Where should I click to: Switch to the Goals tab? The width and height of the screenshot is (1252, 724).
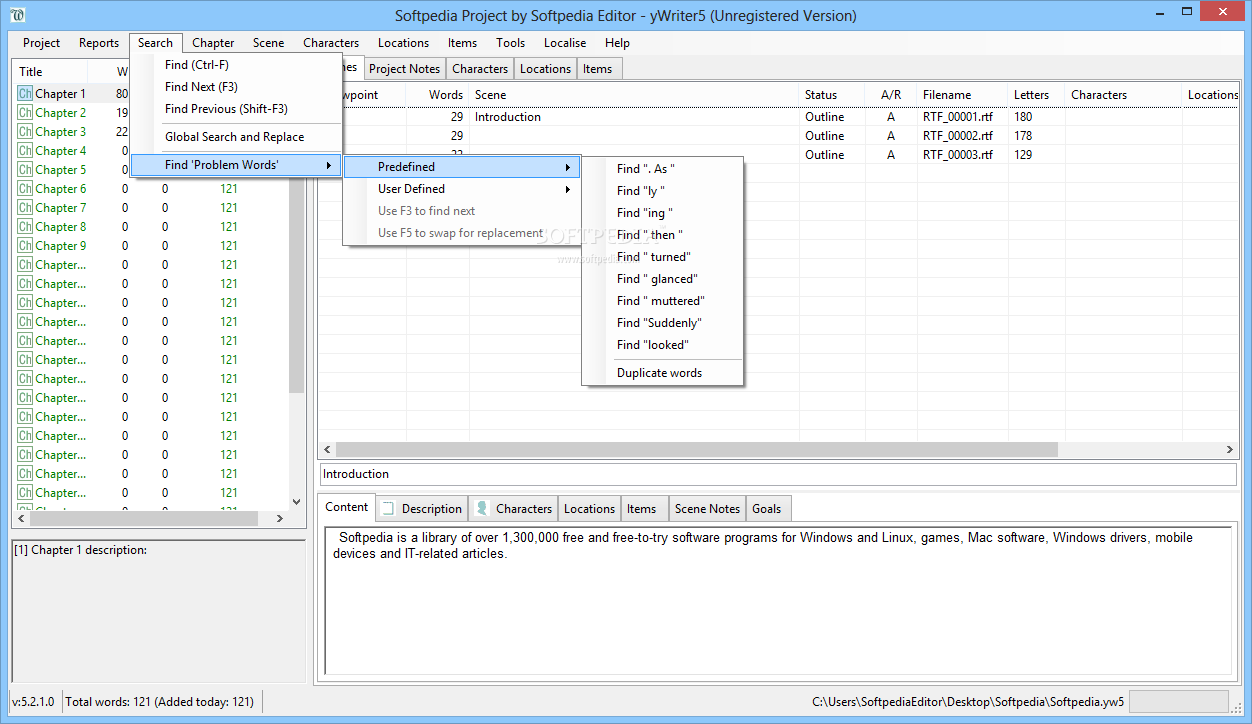(x=767, y=508)
